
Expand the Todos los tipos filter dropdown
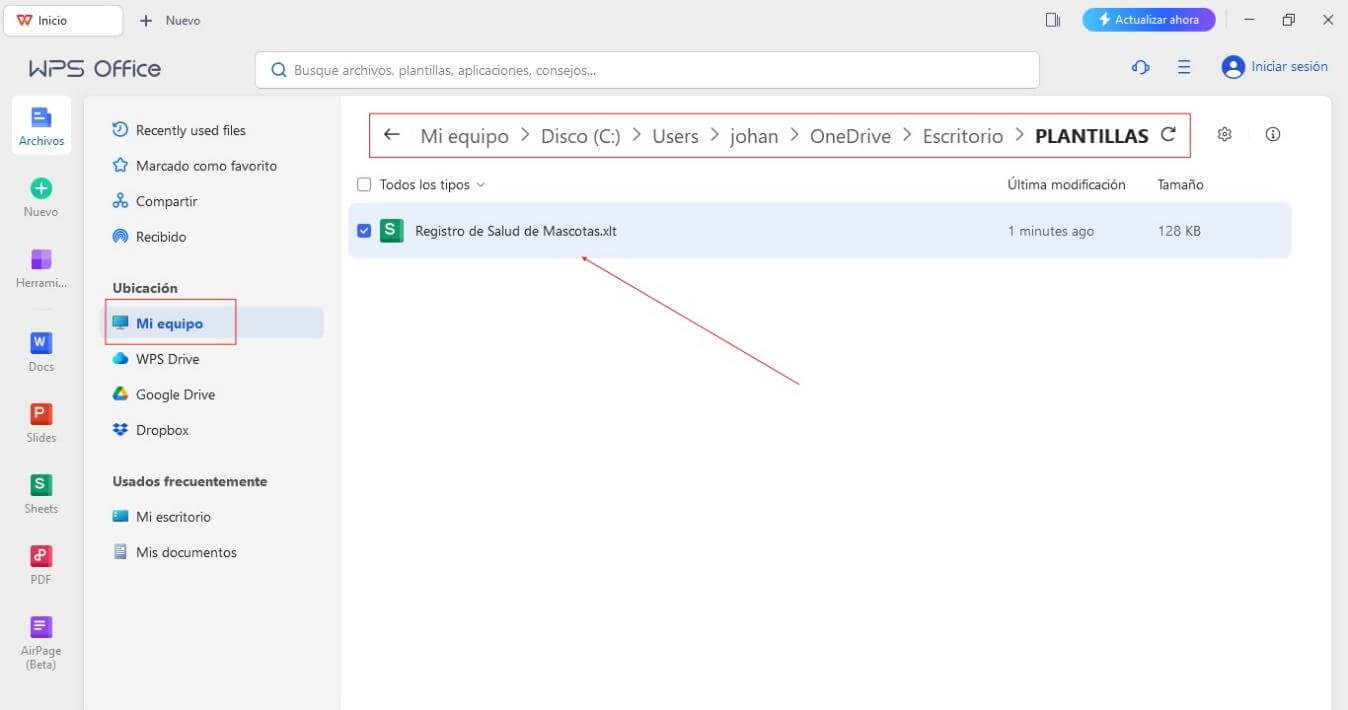point(432,185)
